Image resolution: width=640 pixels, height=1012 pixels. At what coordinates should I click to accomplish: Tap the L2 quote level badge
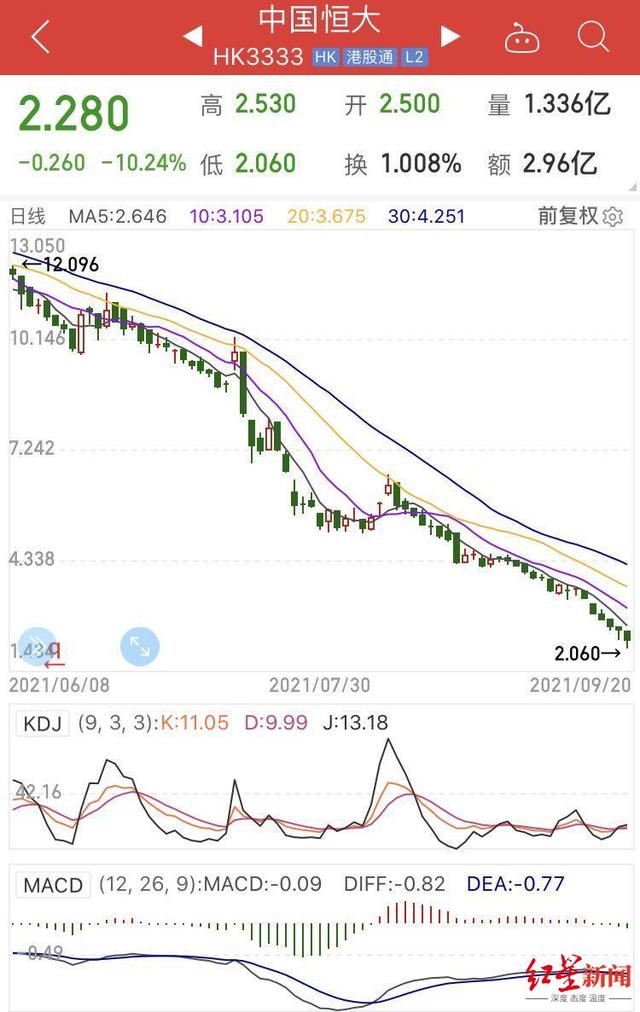click(x=414, y=57)
